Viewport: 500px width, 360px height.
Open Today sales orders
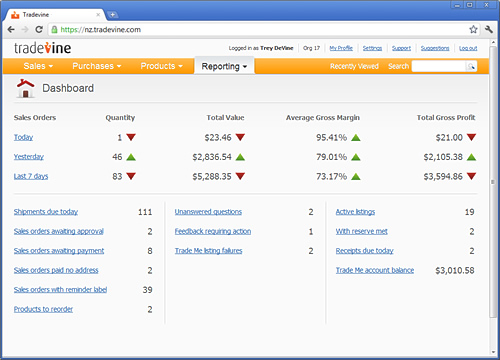coord(23,137)
